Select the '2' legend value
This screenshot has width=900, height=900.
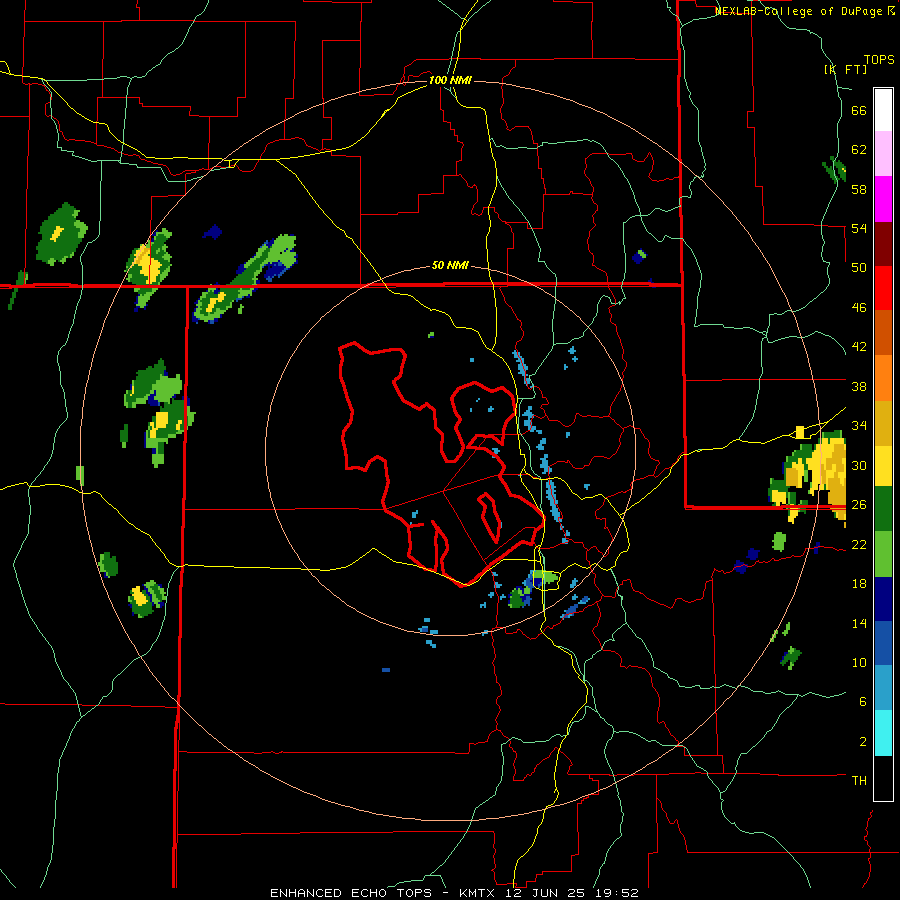(x=863, y=742)
